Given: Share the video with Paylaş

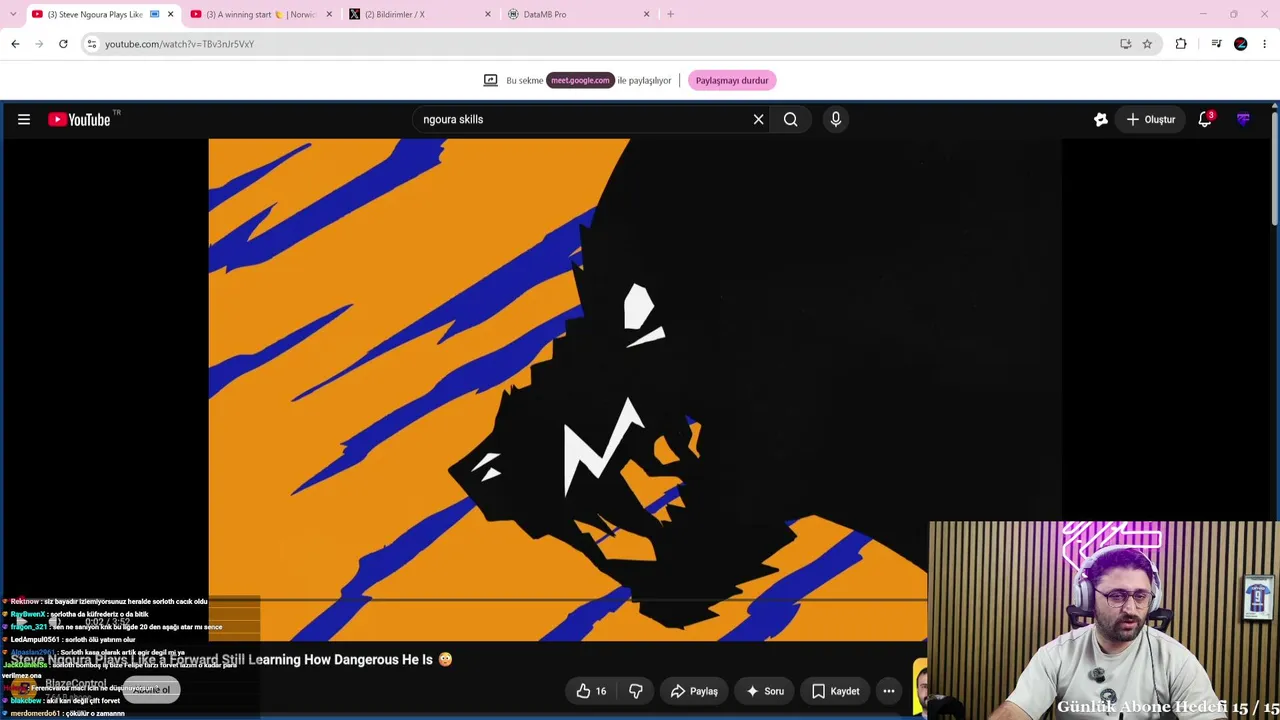Looking at the screenshot, I should click(694, 691).
